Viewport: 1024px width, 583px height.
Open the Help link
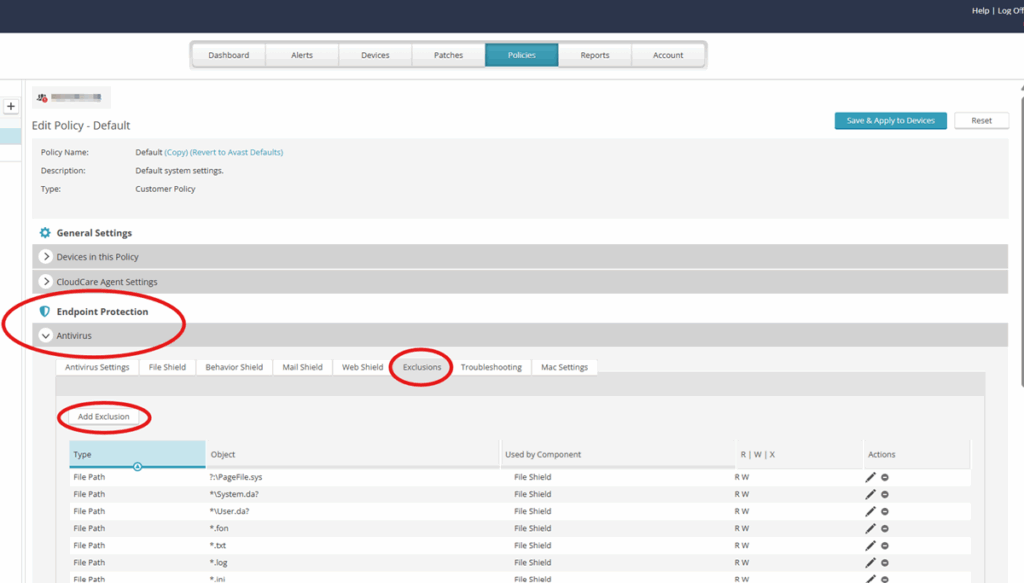[980, 10]
